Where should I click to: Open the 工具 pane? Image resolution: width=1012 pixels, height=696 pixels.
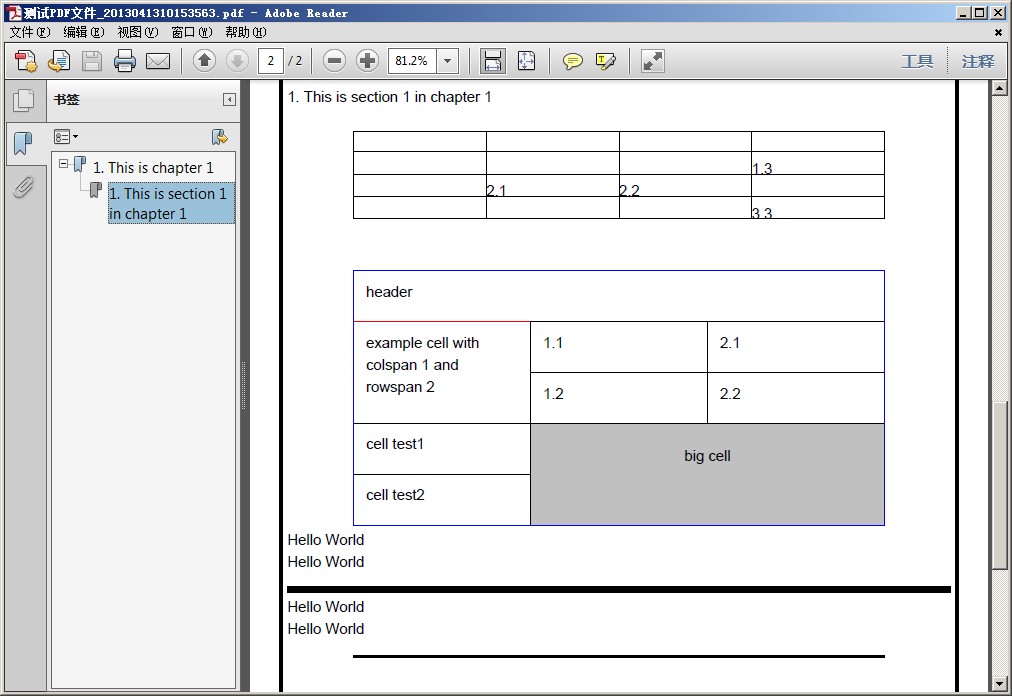tap(916, 61)
